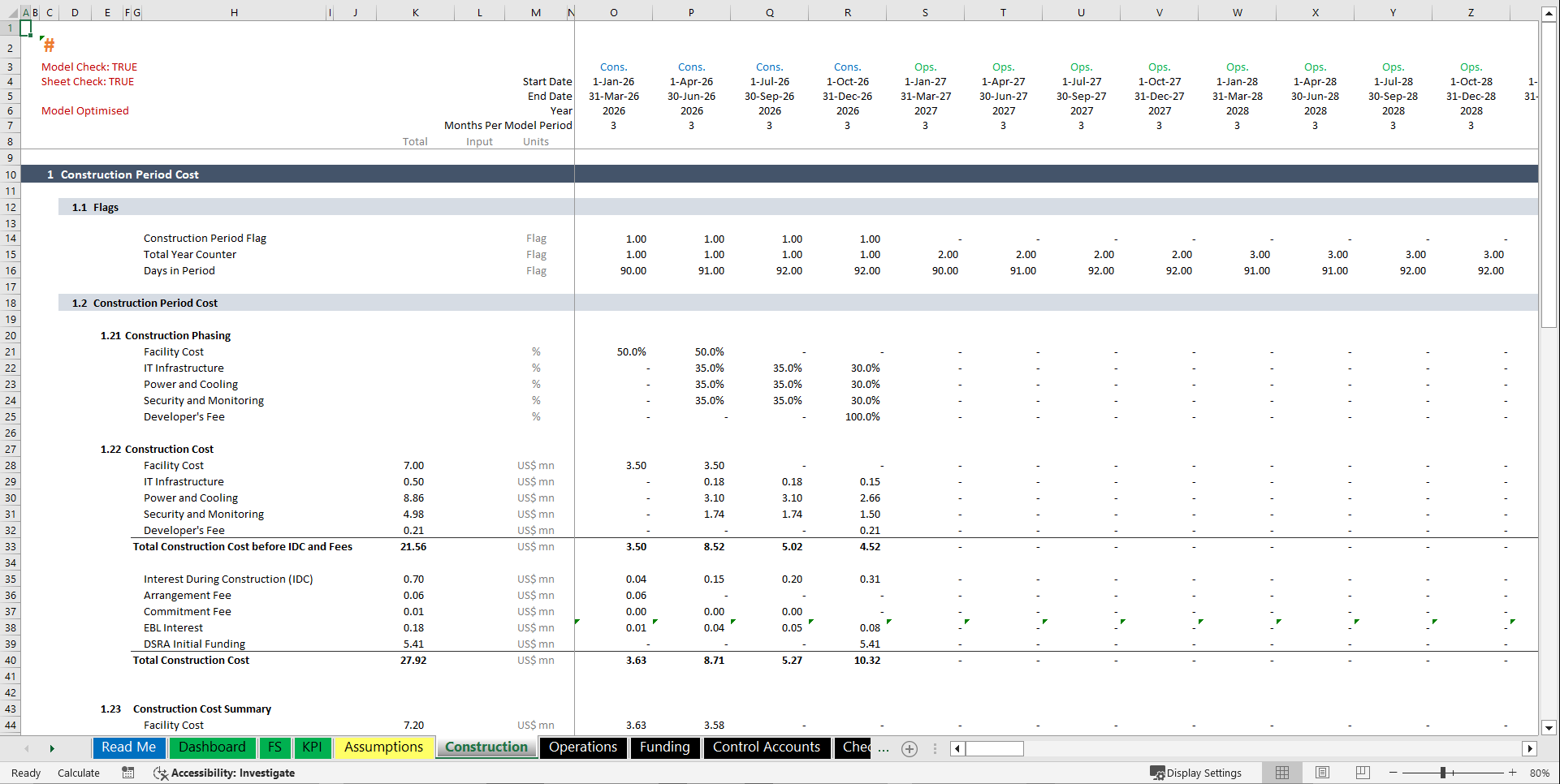Click the vertical scrollbar down arrow
This screenshot has width=1560, height=784.
coord(1549,729)
